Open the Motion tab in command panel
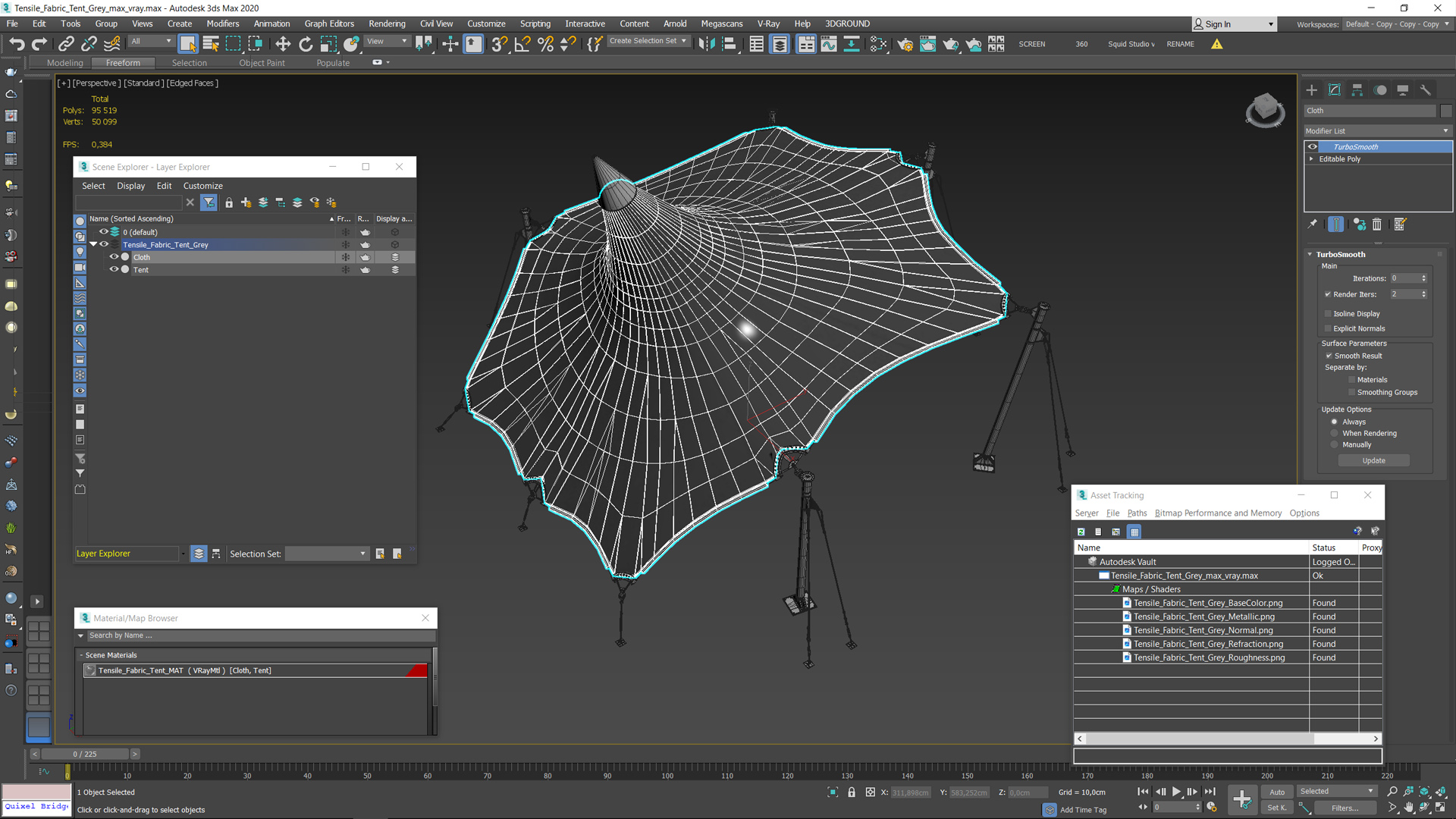The width and height of the screenshot is (1456, 819). coord(1380,90)
